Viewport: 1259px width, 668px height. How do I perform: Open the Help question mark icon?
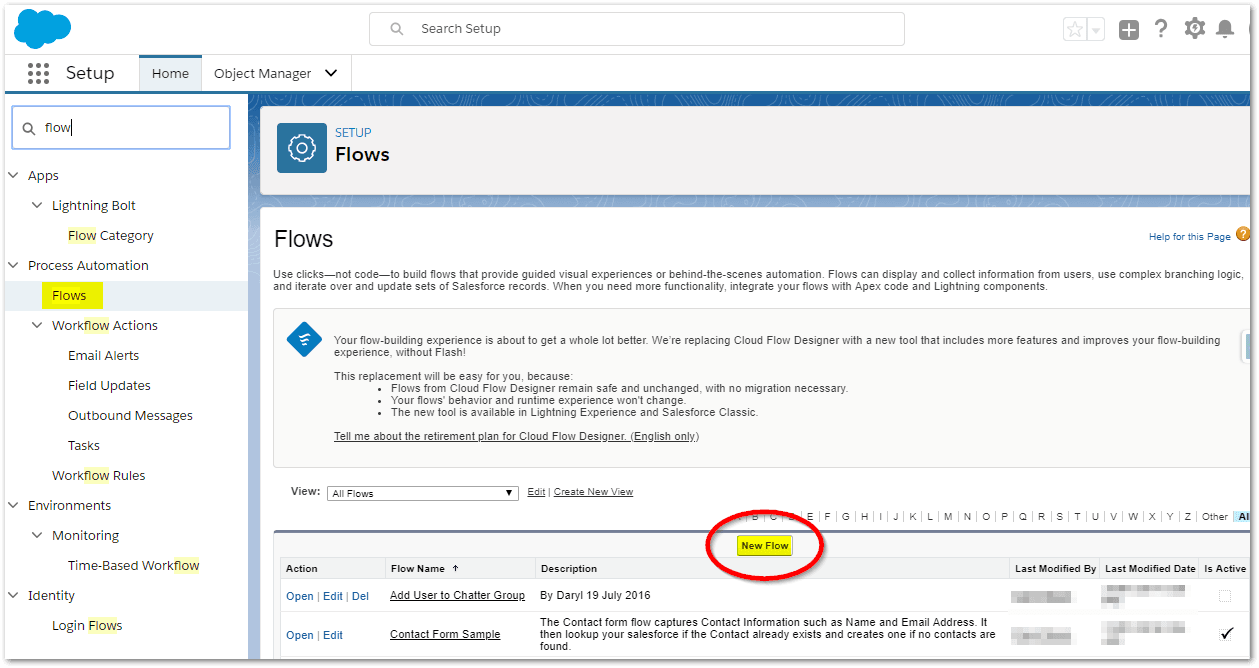pyautogui.click(x=1161, y=29)
